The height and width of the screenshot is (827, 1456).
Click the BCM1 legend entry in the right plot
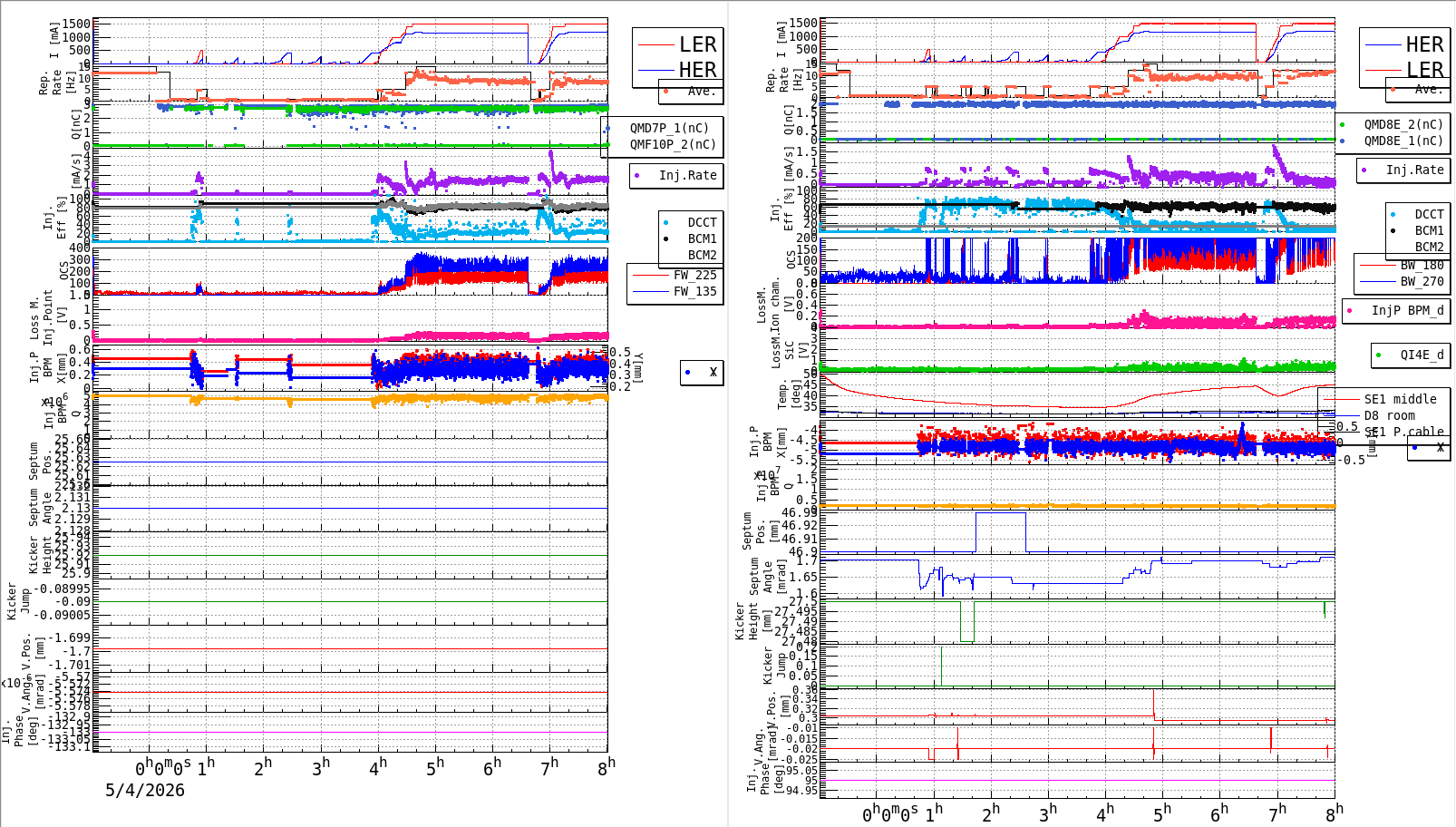(1419, 231)
